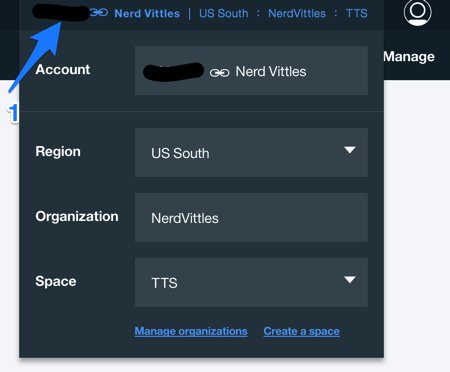Click the Region label
Screen dimensions: 450x372
(58, 152)
